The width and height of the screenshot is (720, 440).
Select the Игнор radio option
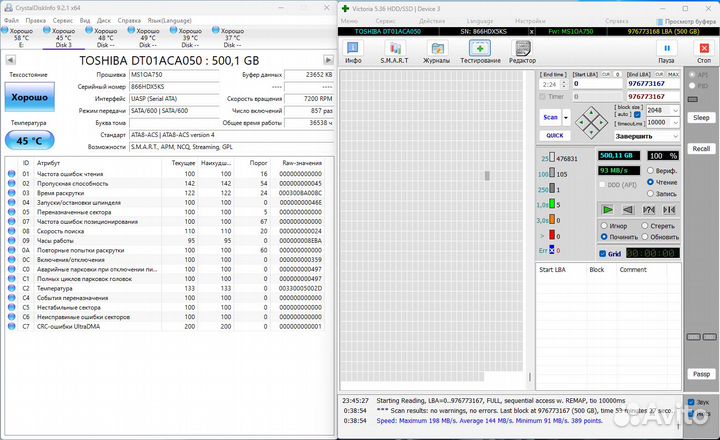pyautogui.click(x=603, y=225)
